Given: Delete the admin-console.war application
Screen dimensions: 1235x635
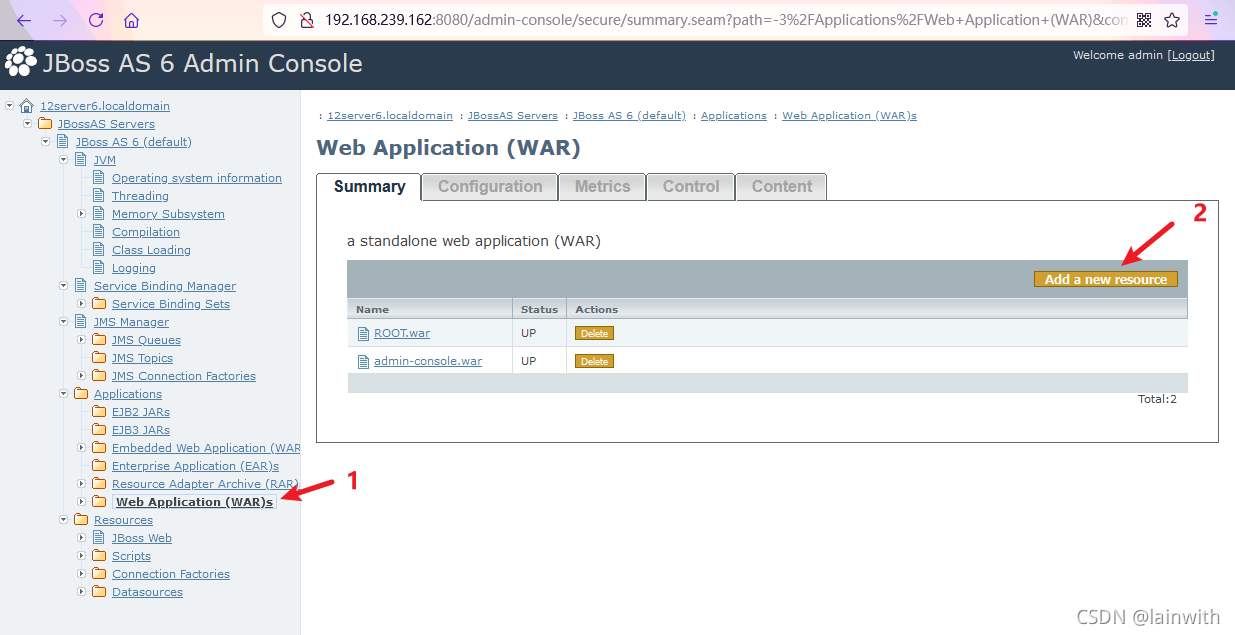Looking at the screenshot, I should (x=594, y=362).
